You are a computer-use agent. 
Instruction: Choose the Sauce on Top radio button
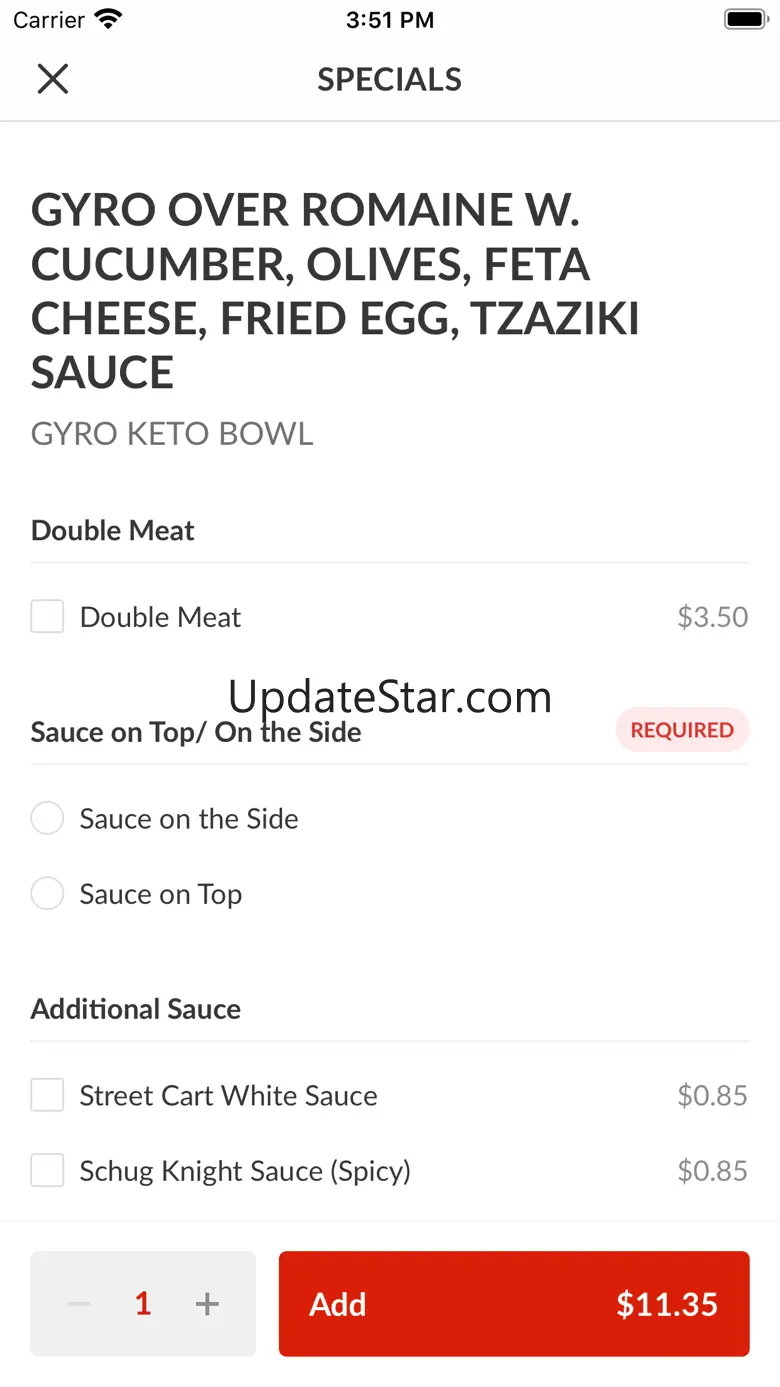tap(47, 894)
